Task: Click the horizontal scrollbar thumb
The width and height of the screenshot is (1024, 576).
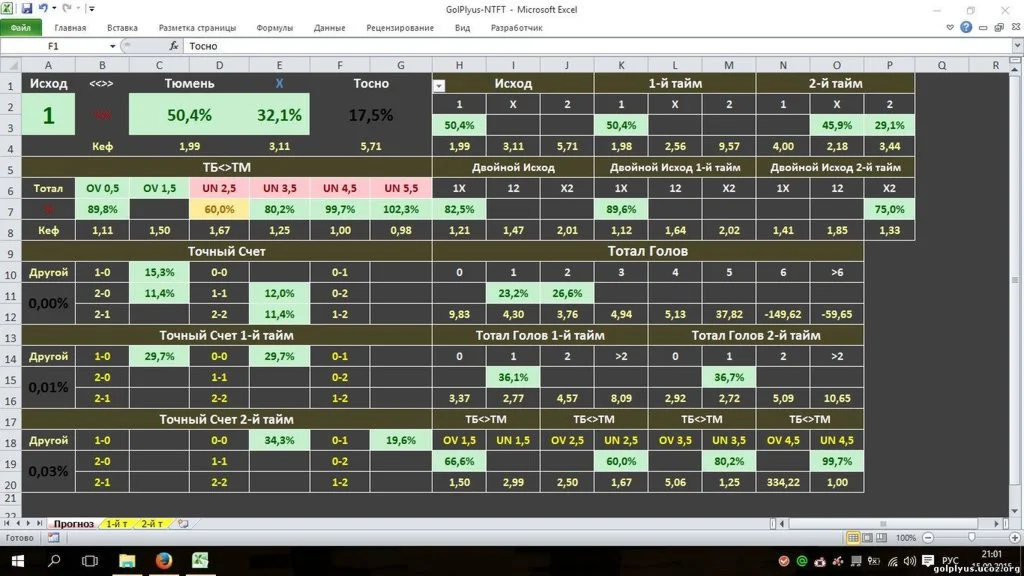Action: (882, 524)
